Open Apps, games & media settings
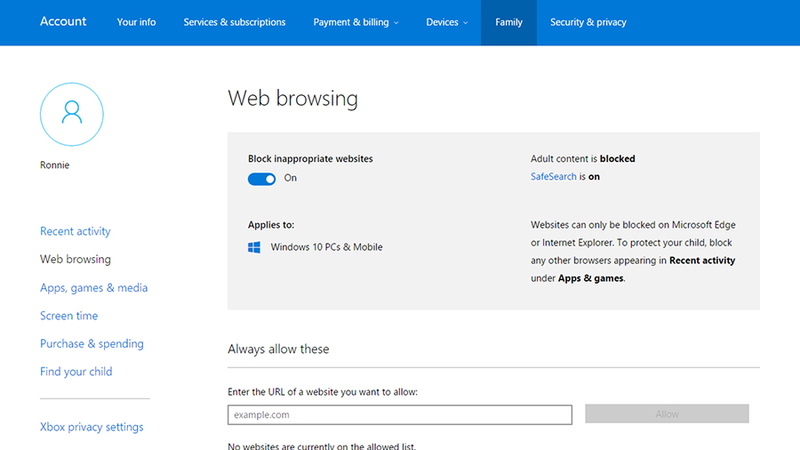Viewport: 800px width, 450px height. pyautogui.click(x=94, y=288)
